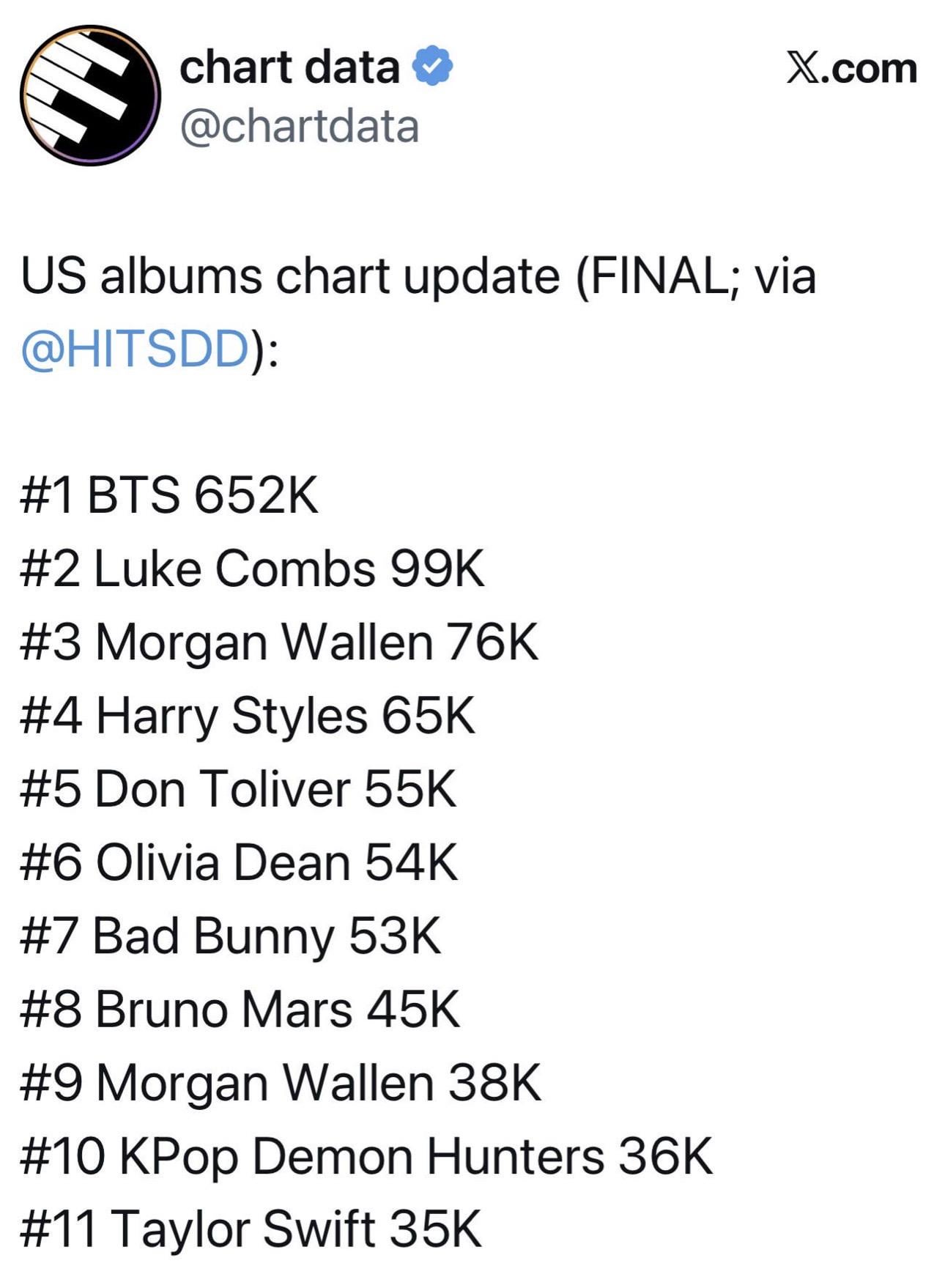Select the #9 Morgan Wallen 38K line
The image size is (945, 1288).
281,1082
